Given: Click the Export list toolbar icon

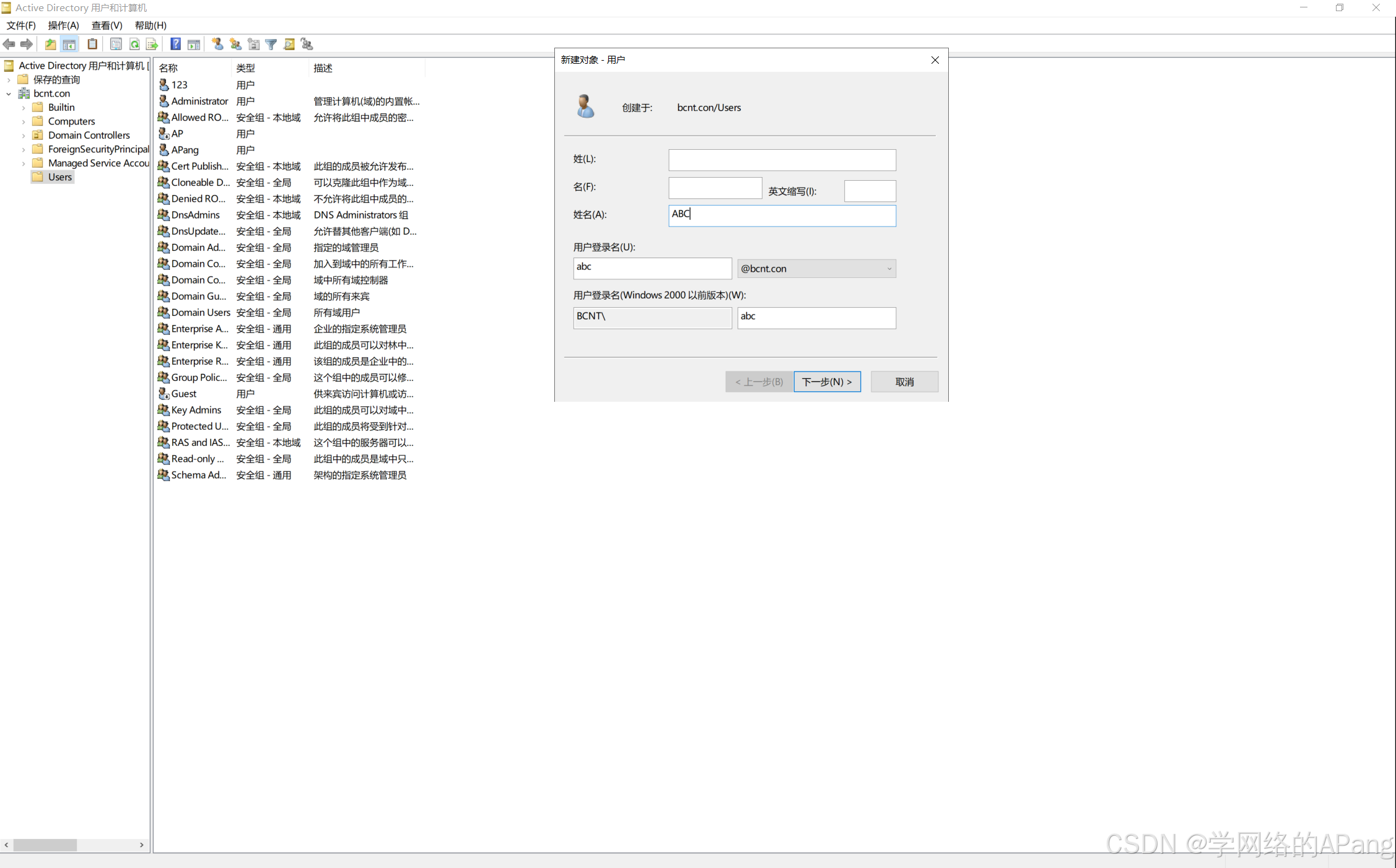Looking at the screenshot, I should [152, 44].
